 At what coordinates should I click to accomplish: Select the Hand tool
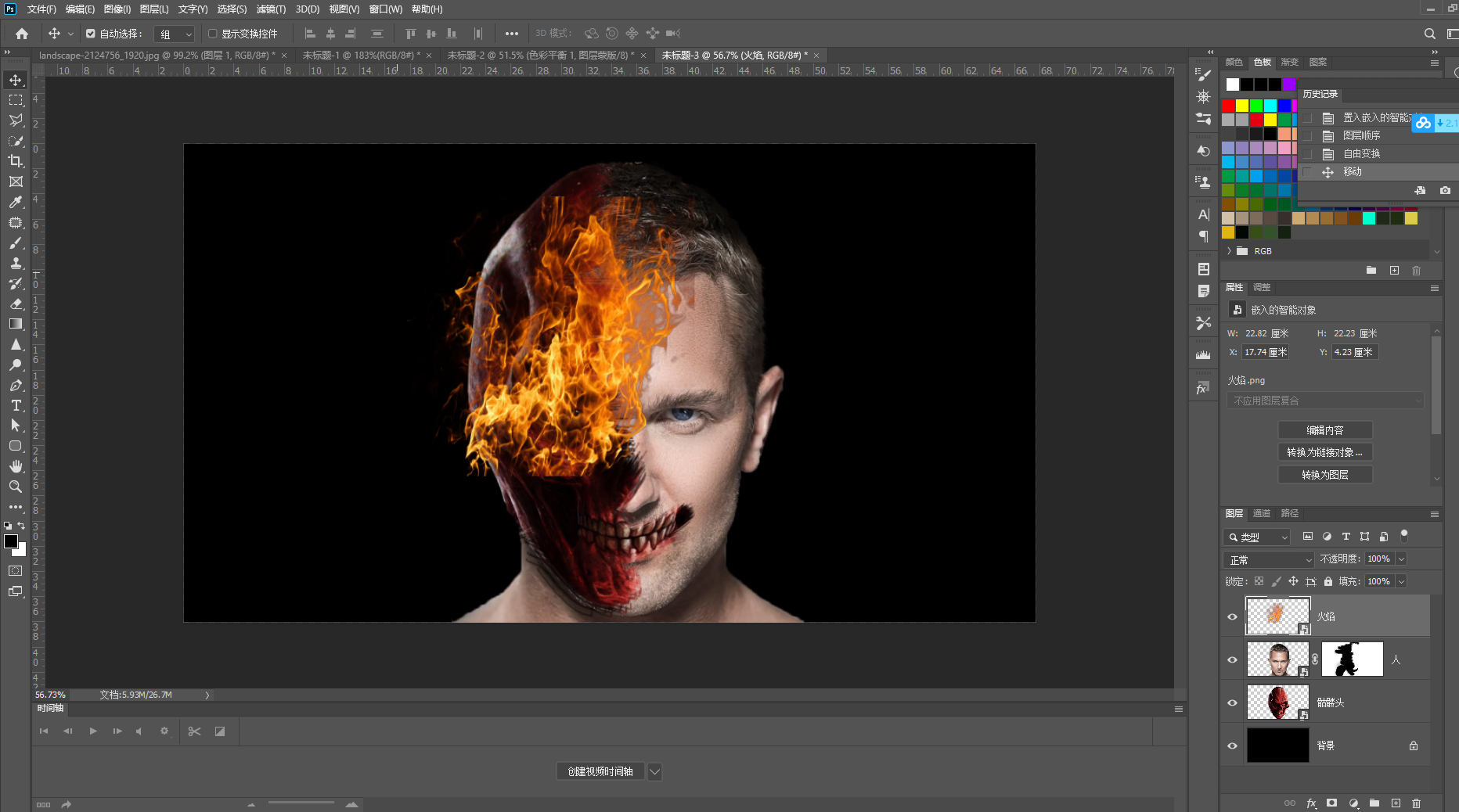click(x=16, y=466)
